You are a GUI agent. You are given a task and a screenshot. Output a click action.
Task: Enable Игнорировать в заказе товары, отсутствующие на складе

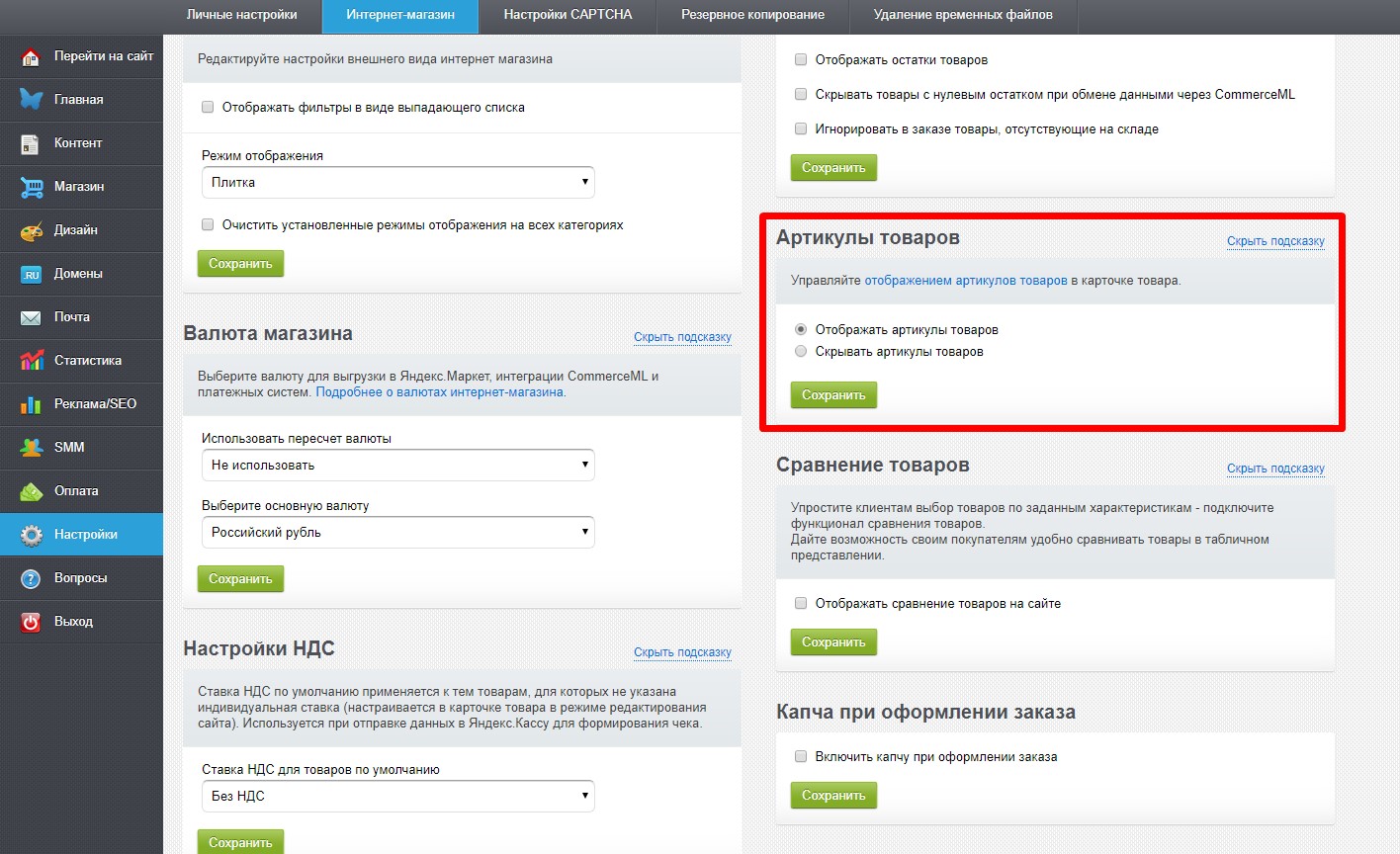801,128
